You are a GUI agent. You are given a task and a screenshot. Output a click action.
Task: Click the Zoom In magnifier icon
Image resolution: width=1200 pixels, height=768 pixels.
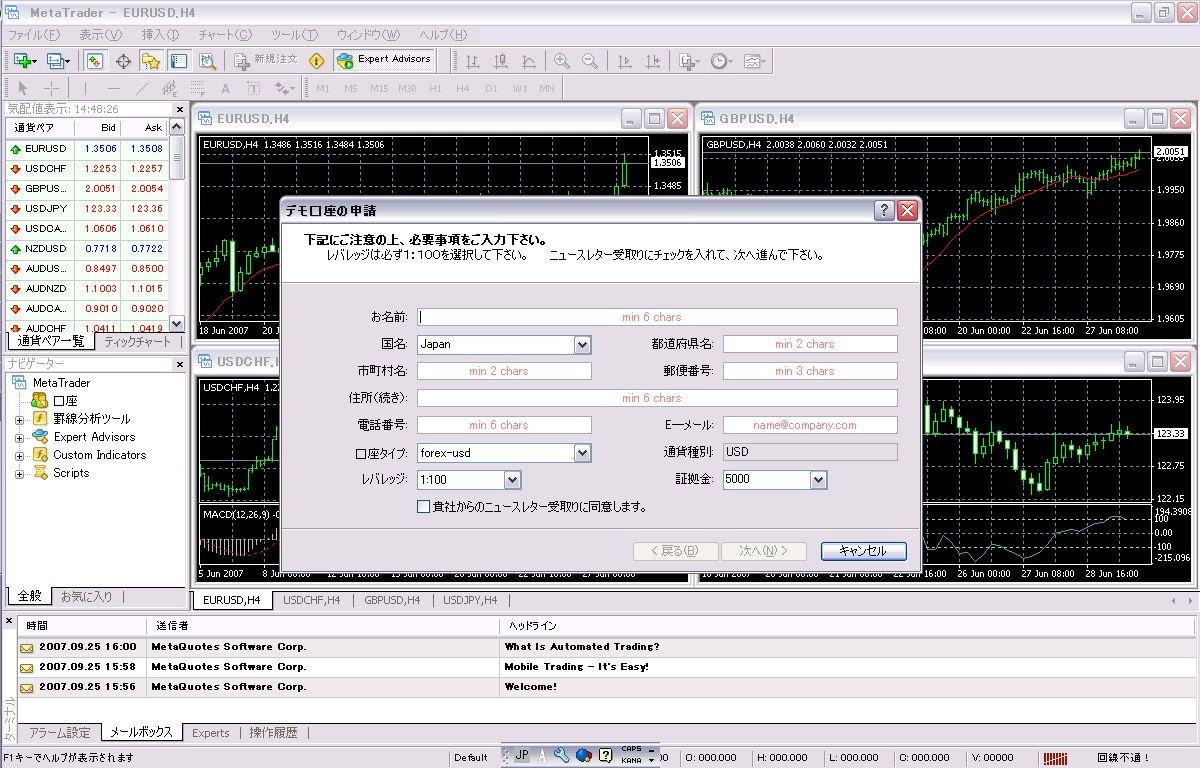[x=562, y=61]
